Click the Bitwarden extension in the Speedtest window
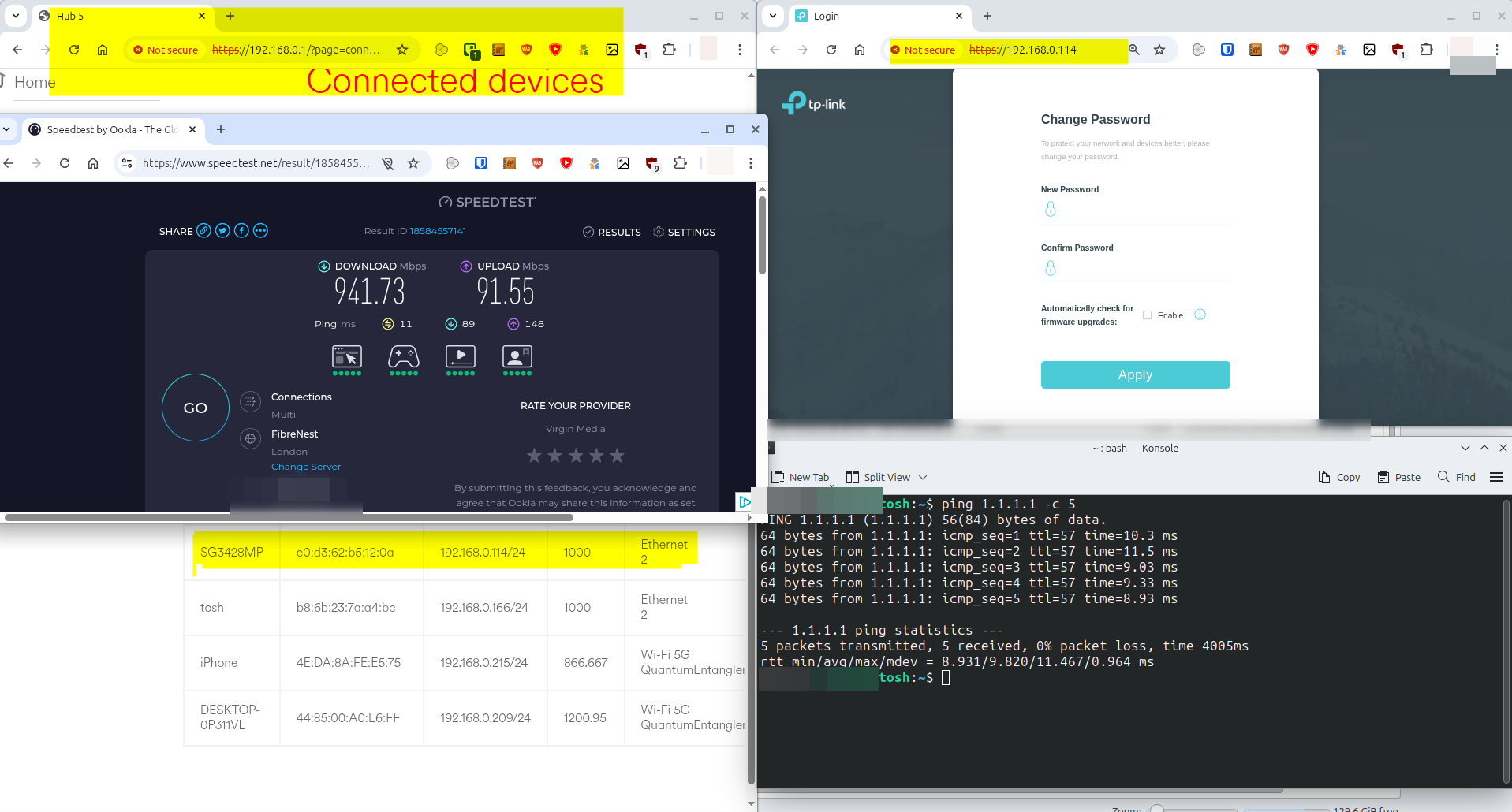1512x812 pixels. 481,163
